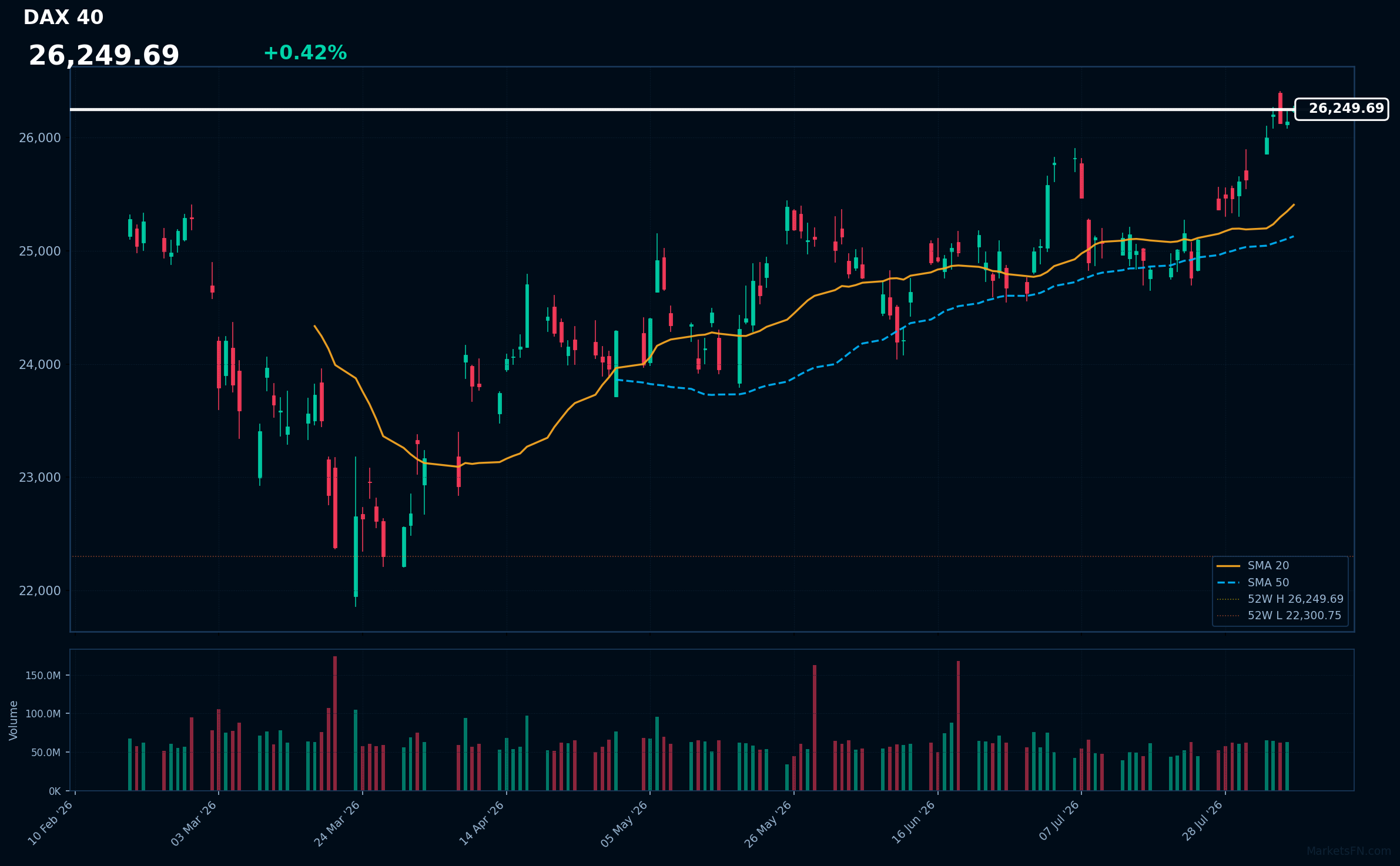
Task: Click the "50.0M" volume axis label
Action: (x=46, y=753)
